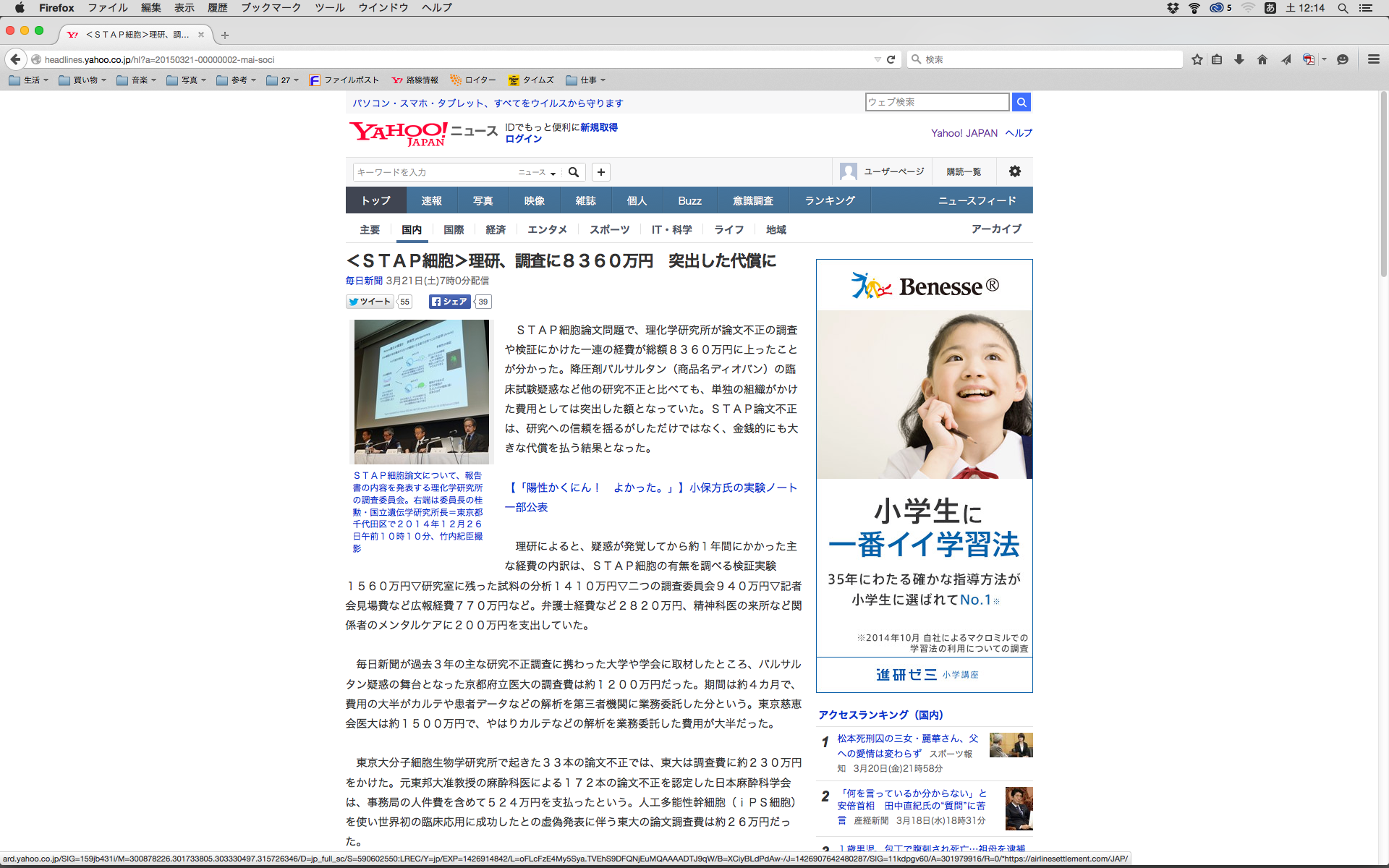Click the ログイン link
This screenshot has width=1389, height=868.
pos(523,139)
